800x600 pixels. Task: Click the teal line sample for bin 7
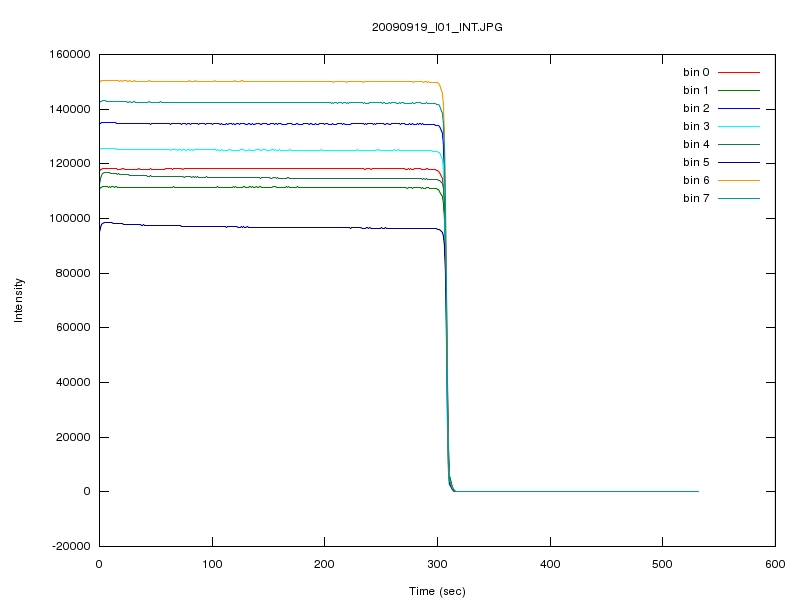(739, 198)
